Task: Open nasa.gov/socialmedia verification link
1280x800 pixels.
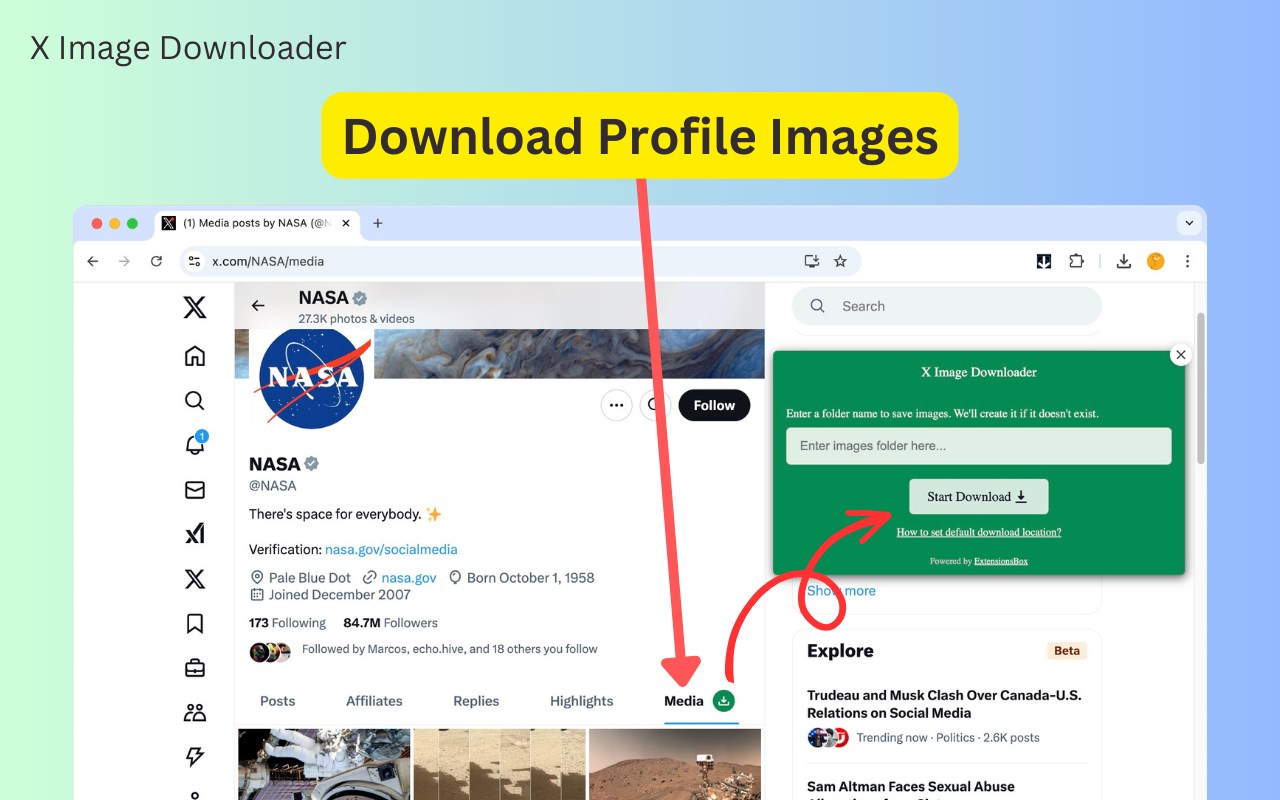Action: pyautogui.click(x=391, y=549)
